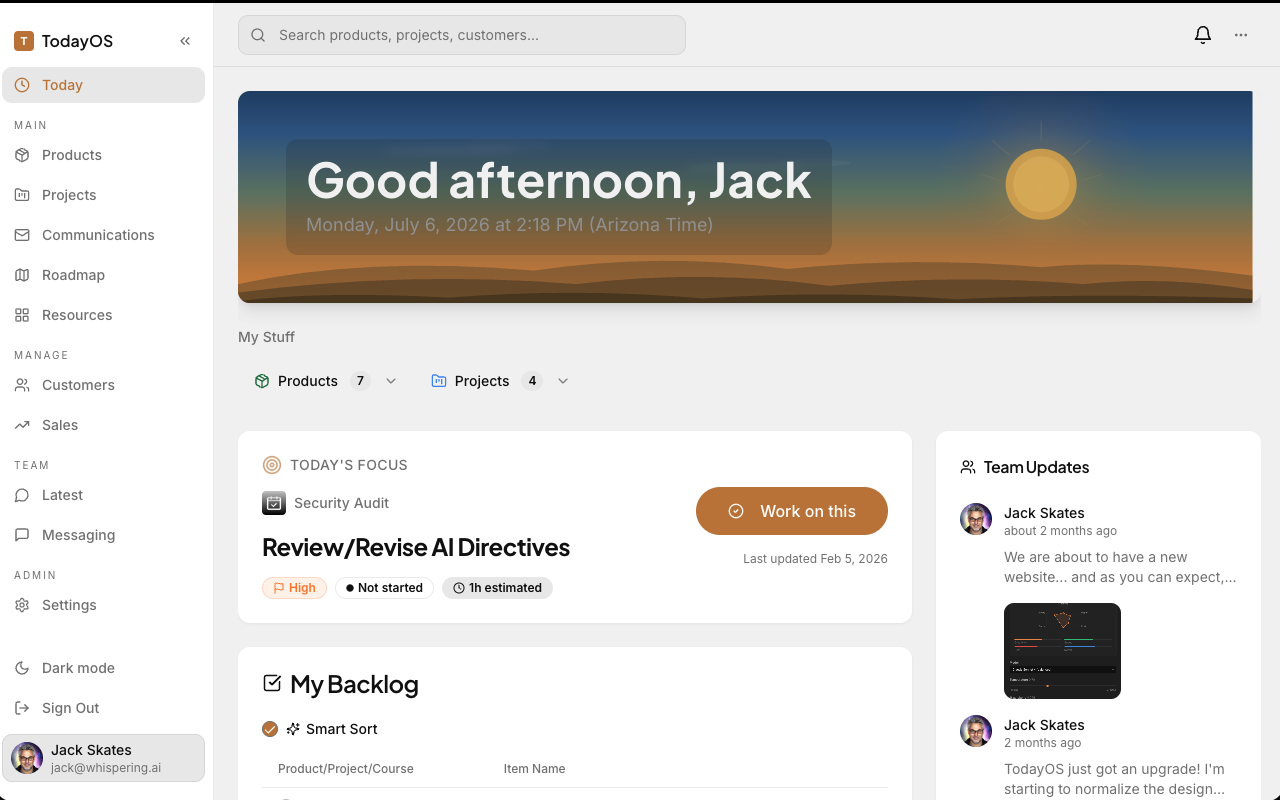
Task: Open the team update screenshot thumbnail
Action: coord(1062,651)
